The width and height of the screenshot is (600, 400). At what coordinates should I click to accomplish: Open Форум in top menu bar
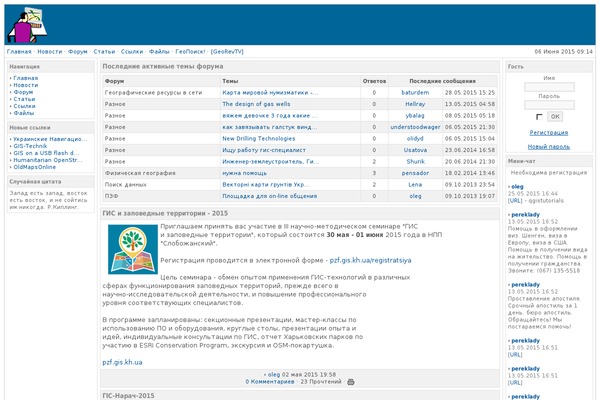coord(78,52)
